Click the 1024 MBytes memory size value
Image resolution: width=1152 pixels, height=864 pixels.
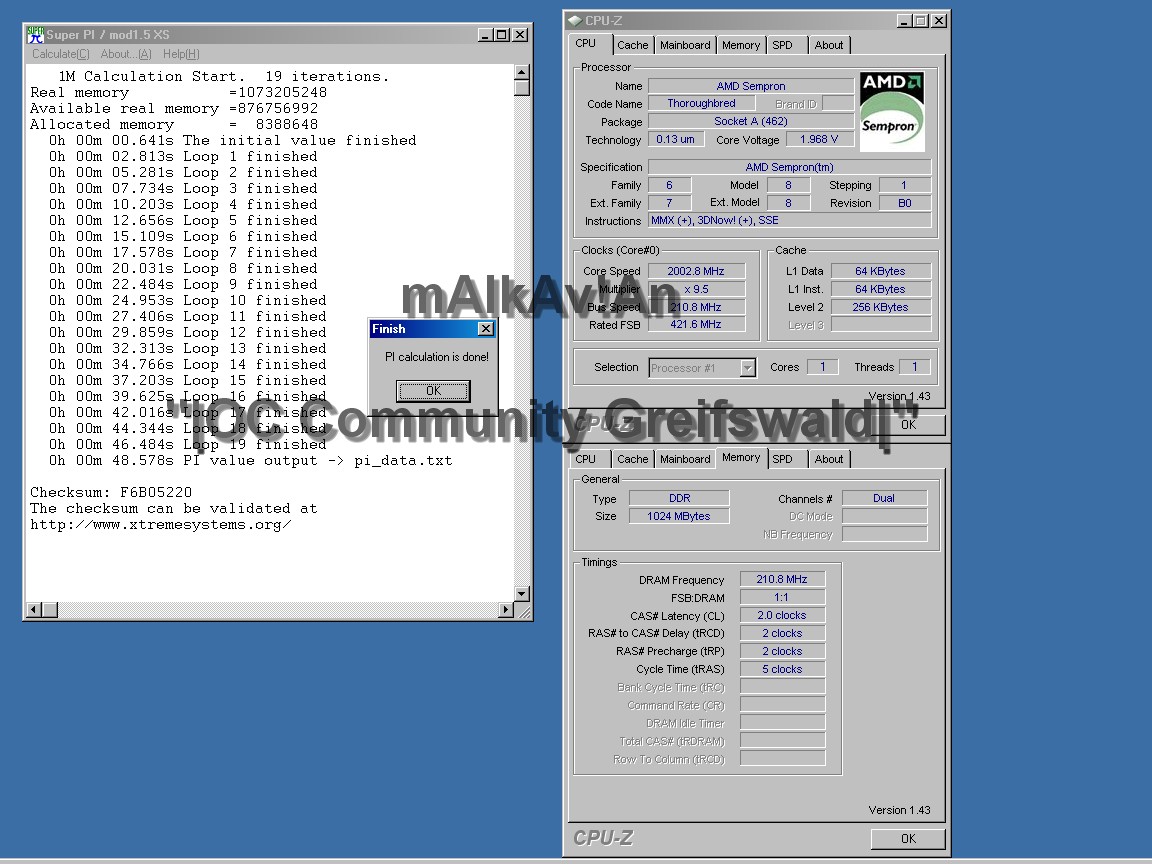click(x=680, y=516)
